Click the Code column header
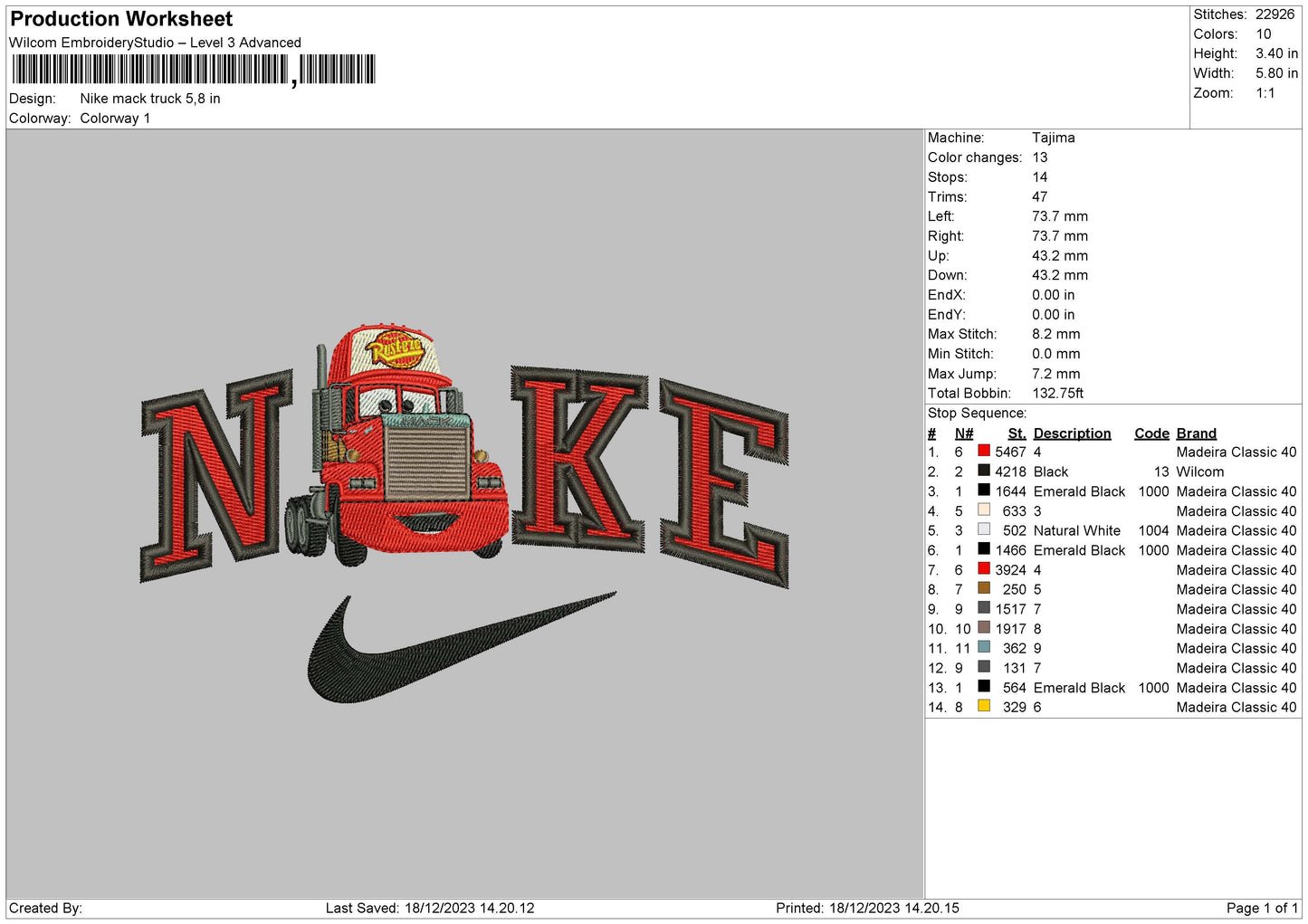1308x924 pixels. 1151,433
